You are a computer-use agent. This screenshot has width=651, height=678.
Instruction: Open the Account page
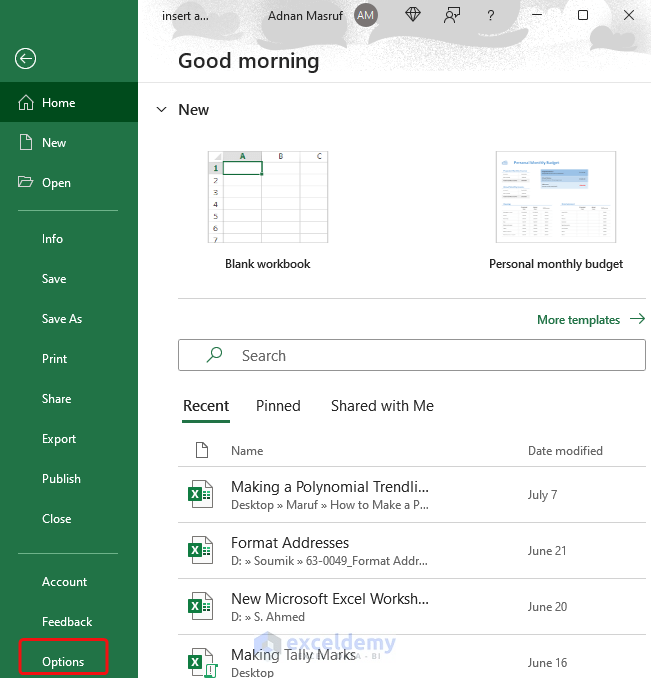pos(64,582)
